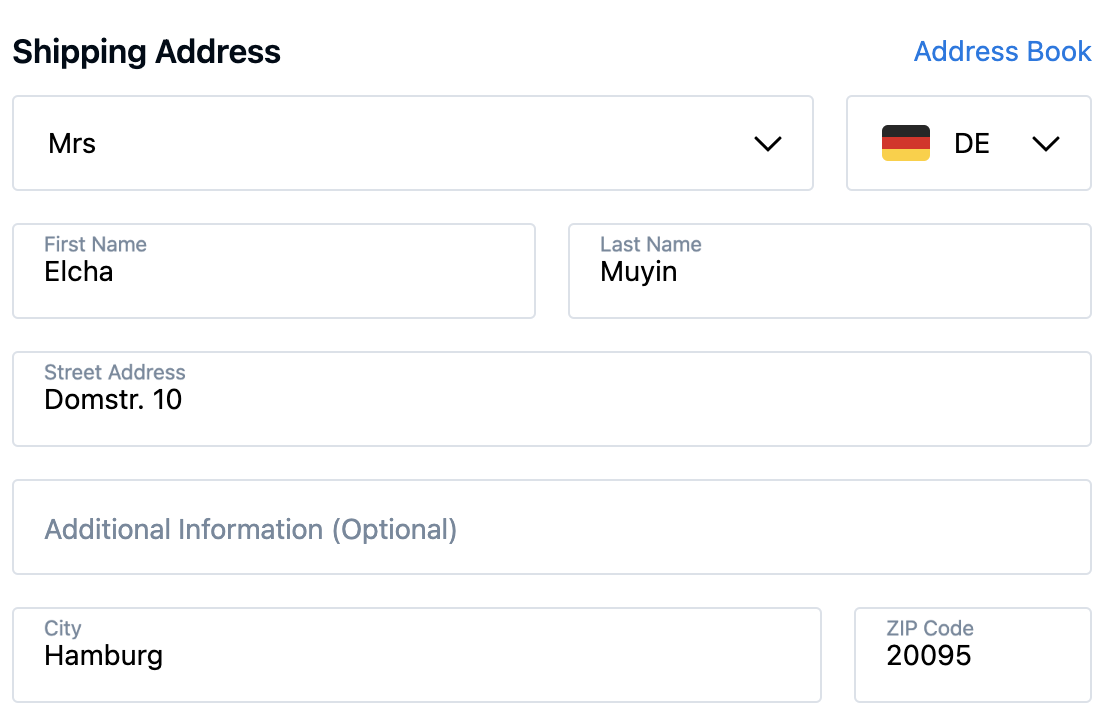The image size is (1106, 720).
Task: Click the "Street Address" field label
Action: point(114,372)
